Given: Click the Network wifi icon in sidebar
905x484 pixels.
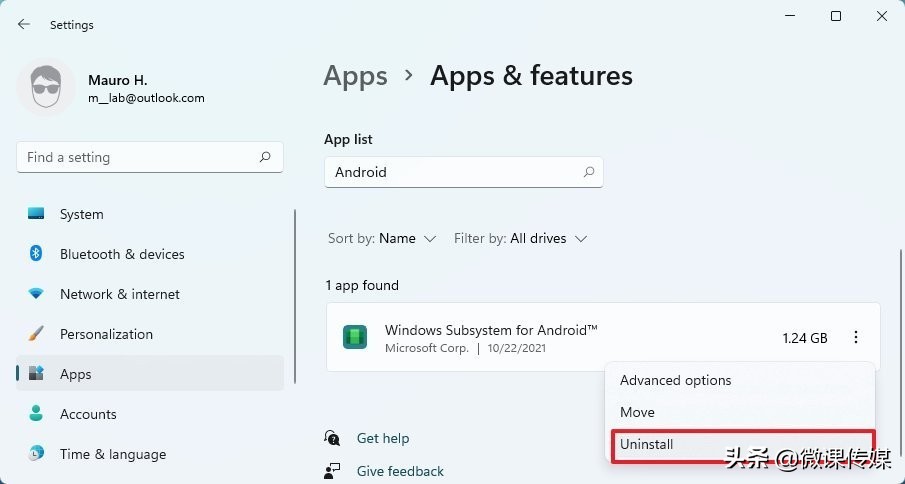Looking at the screenshot, I should tap(36, 294).
